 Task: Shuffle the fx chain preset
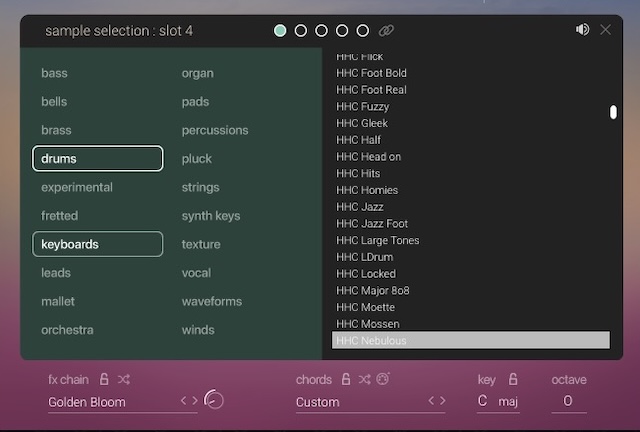click(123, 380)
